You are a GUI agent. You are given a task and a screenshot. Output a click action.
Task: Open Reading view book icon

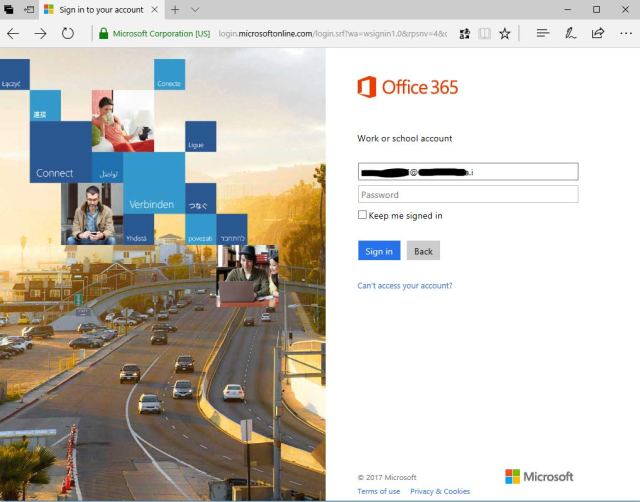click(x=484, y=33)
